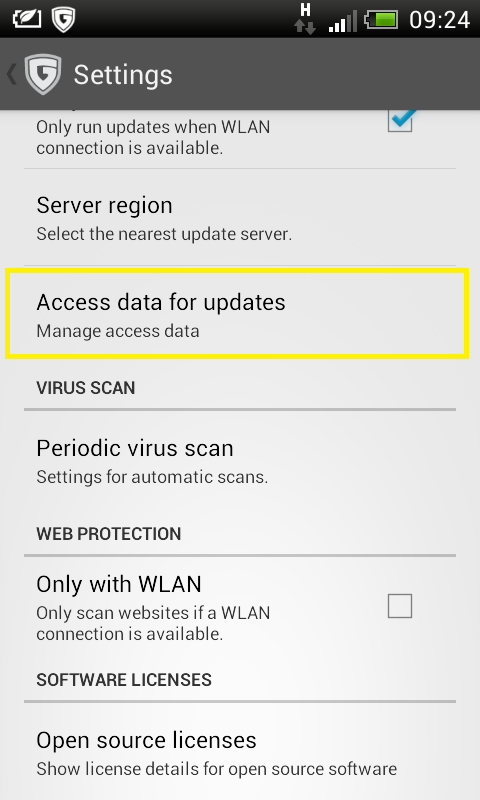Open Periodic virus scan settings
The height and width of the screenshot is (800, 480).
240,461
